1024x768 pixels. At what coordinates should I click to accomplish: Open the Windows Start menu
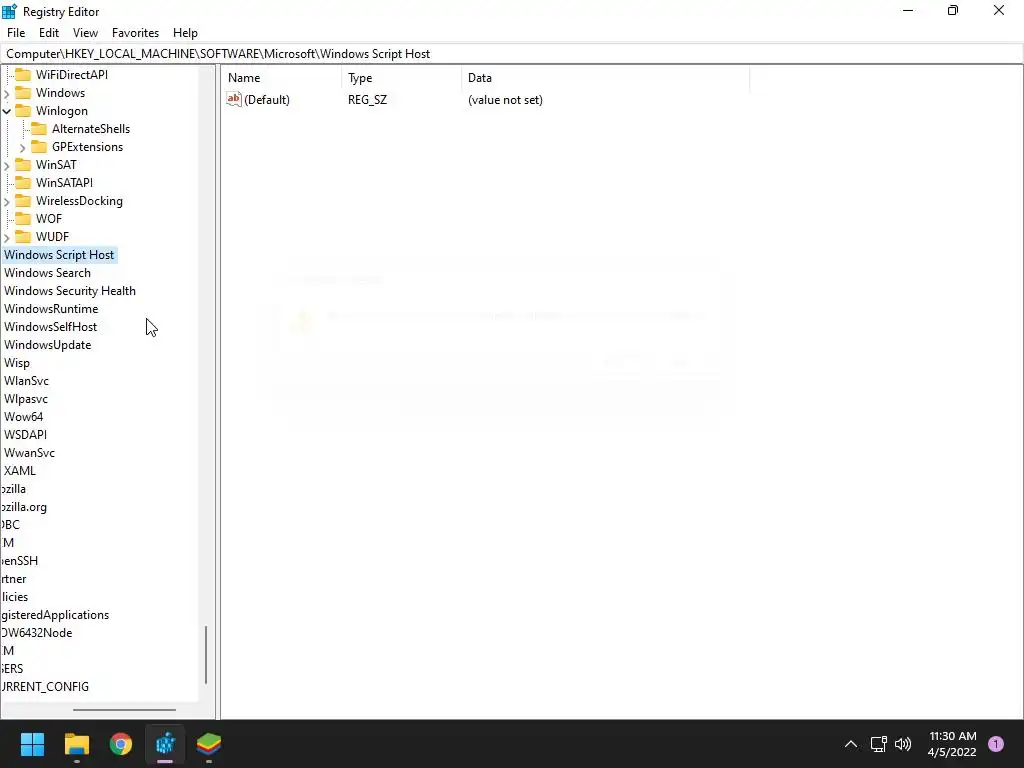32,744
